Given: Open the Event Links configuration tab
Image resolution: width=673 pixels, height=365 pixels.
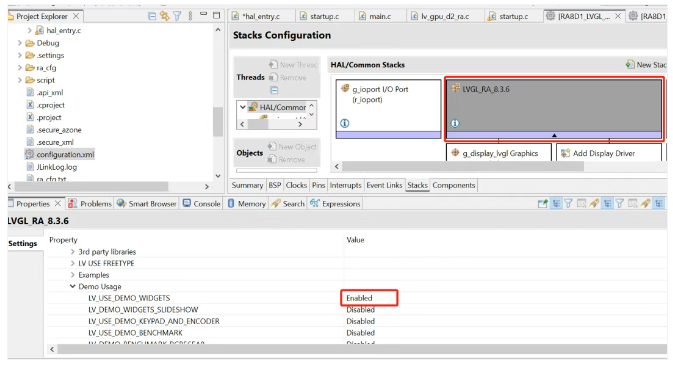Looking at the screenshot, I should coord(384,185).
